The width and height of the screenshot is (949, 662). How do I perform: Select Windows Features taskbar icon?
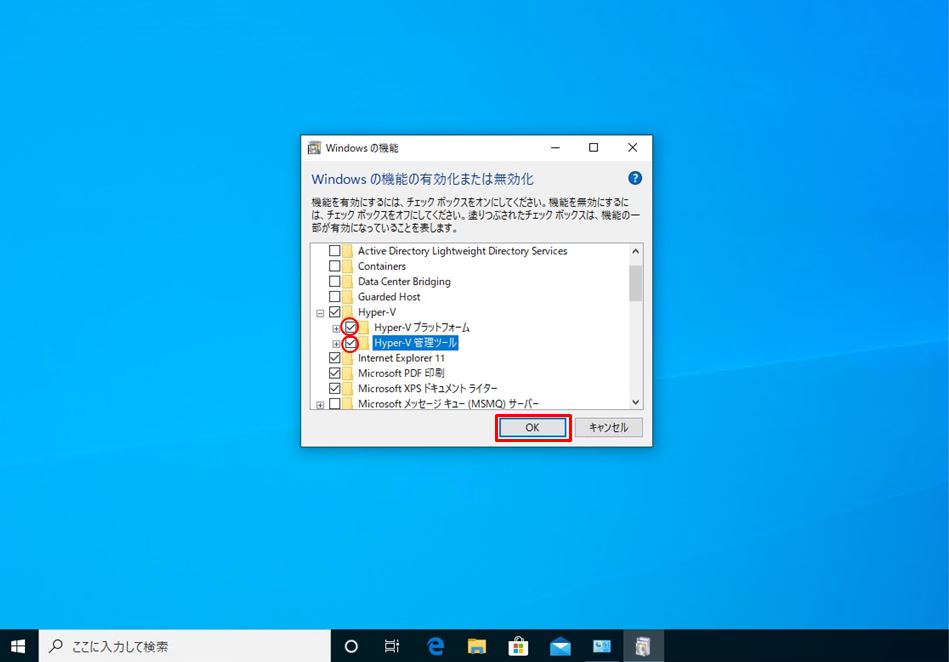point(643,646)
